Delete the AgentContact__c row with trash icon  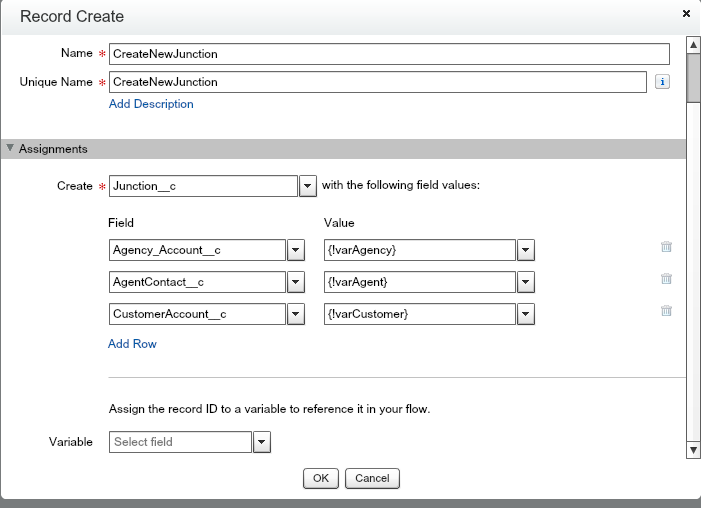(x=666, y=279)
